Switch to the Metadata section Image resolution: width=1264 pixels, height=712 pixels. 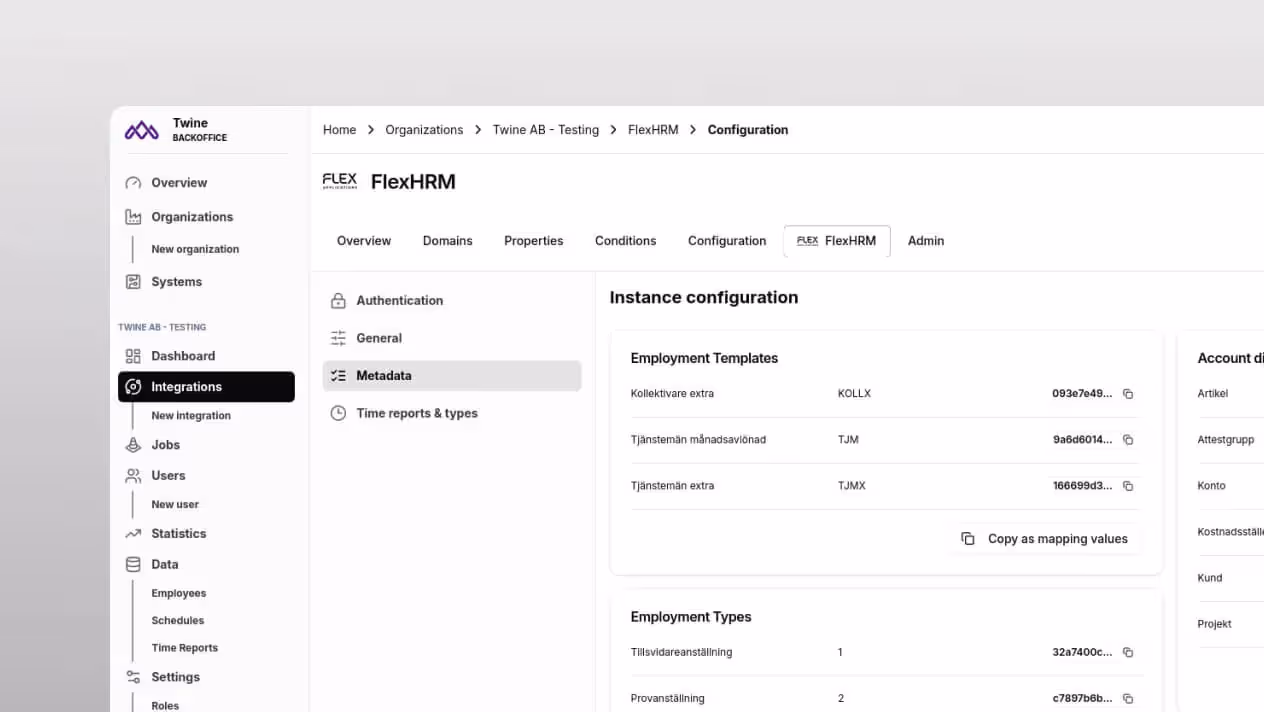[384, 375]
